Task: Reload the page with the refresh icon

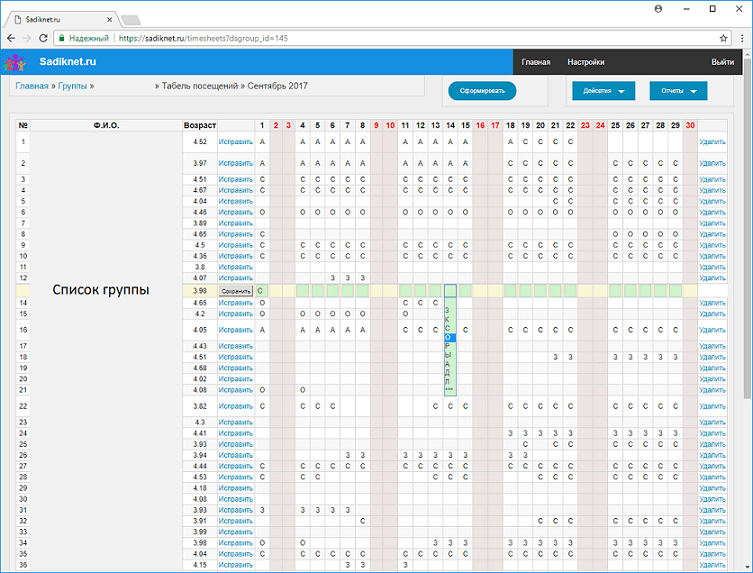Action: pos(43,38)
